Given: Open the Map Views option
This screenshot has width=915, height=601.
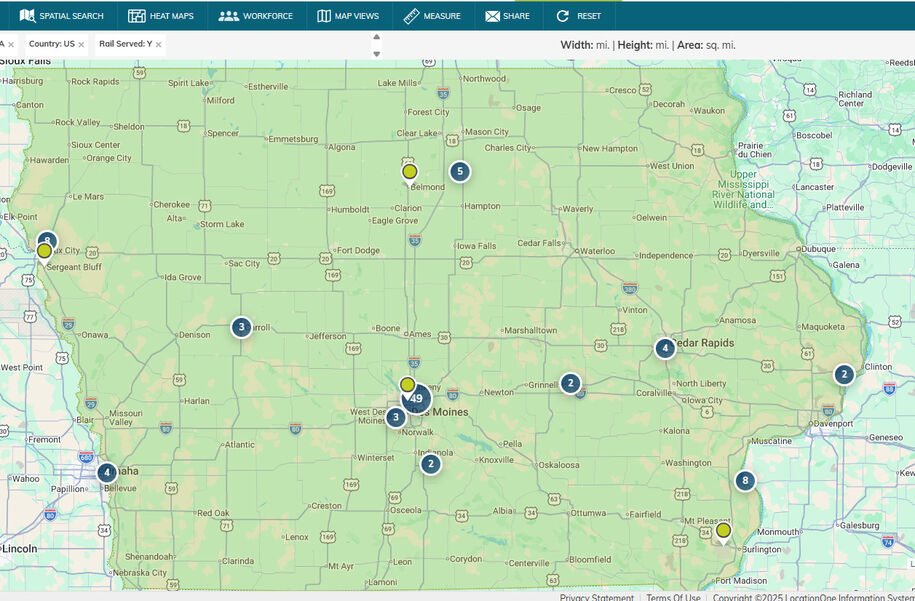Looking at the screenshot, I should (348, 16).
